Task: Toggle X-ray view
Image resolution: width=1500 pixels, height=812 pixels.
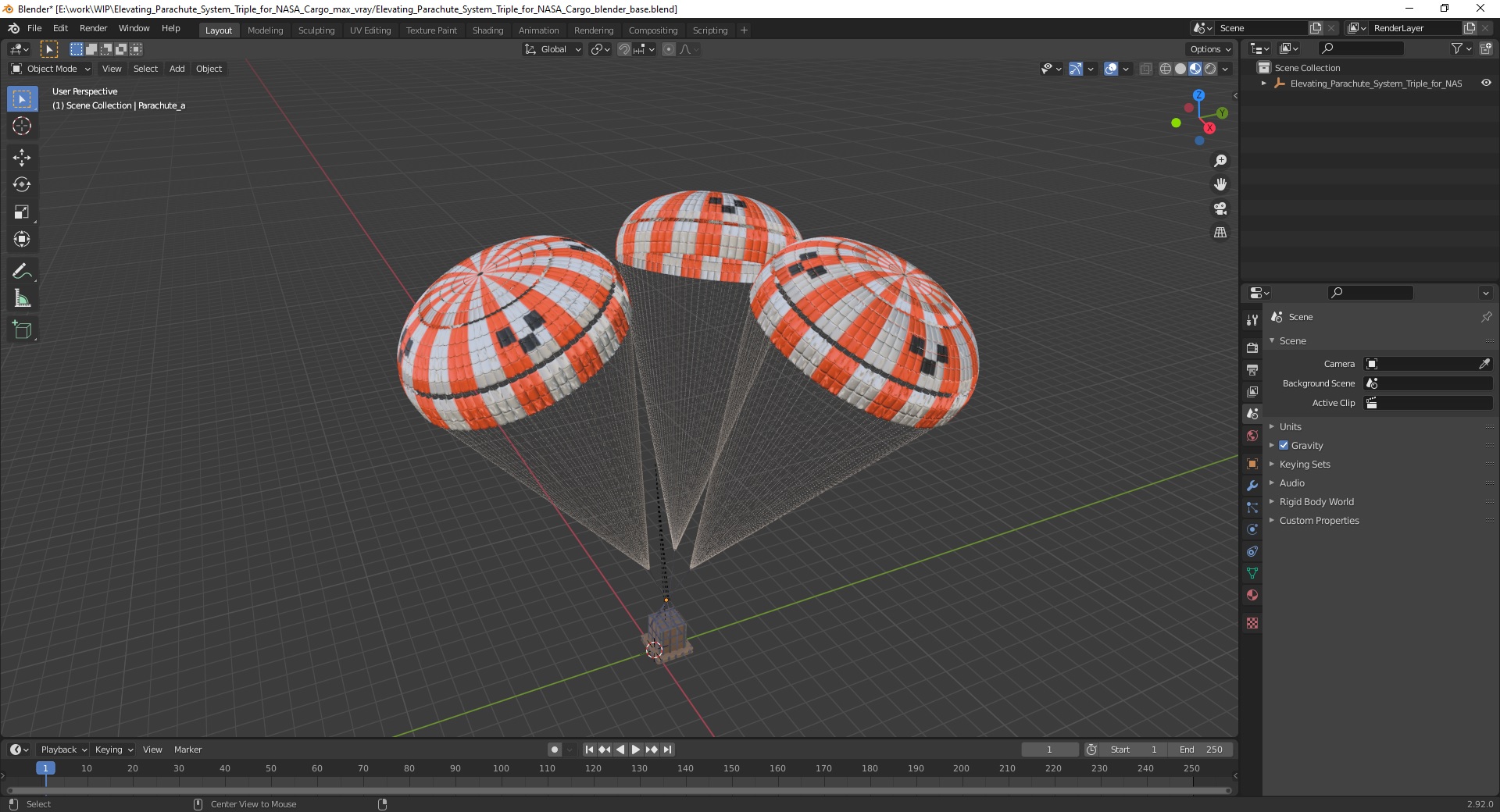Action: tap(1146, 69)
